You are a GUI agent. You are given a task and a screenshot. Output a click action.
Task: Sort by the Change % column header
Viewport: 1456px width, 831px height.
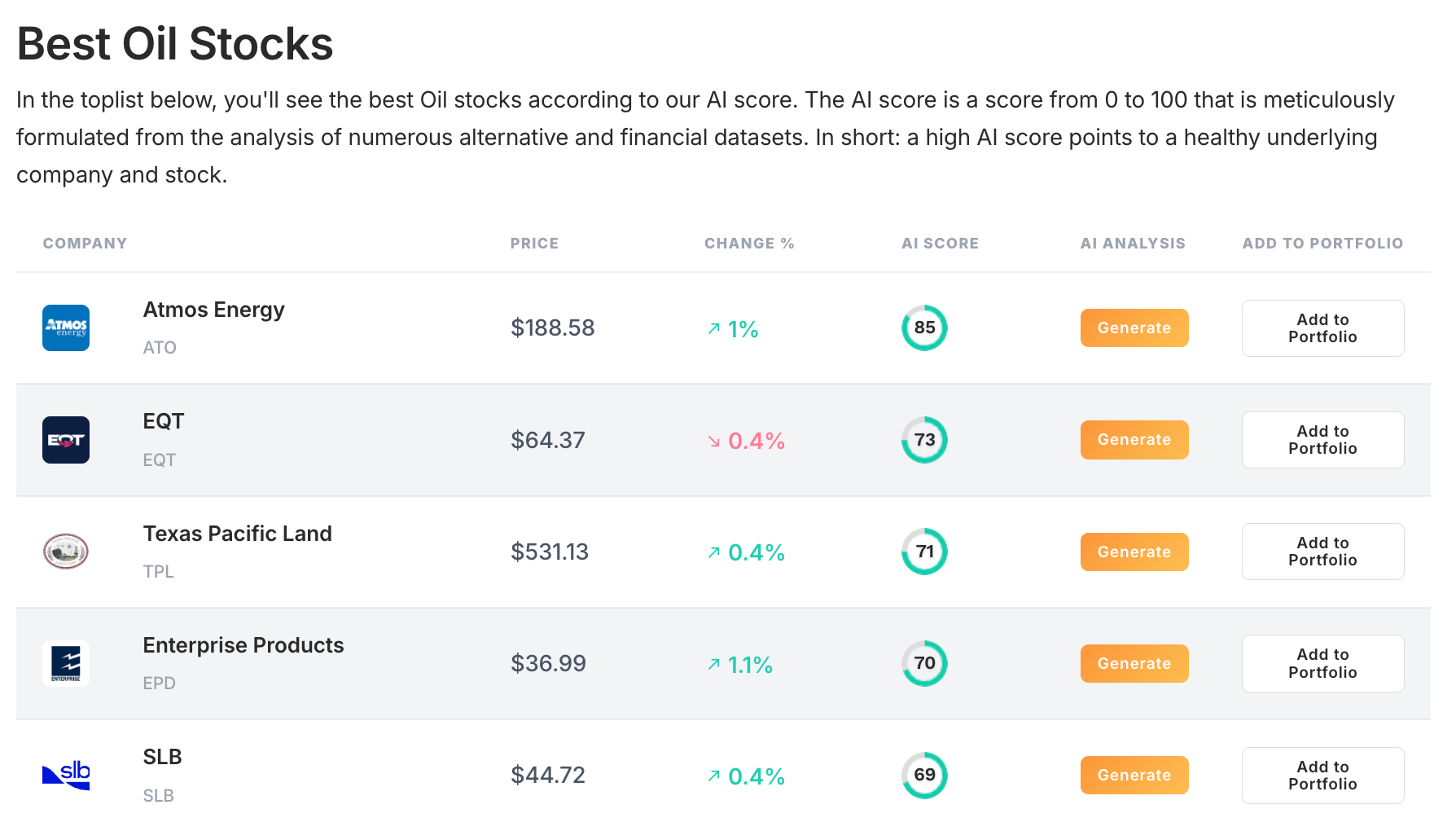[748, 244]
